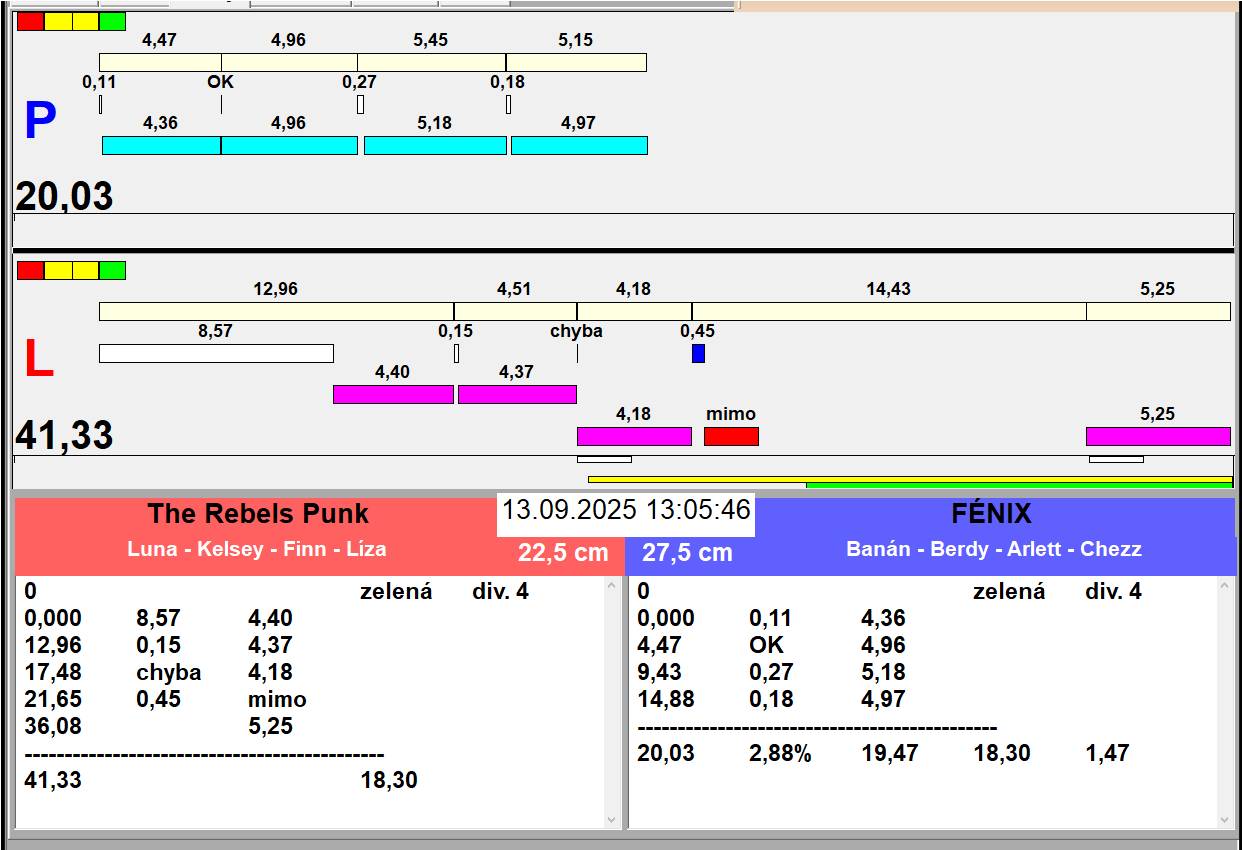Click the red 'mimo' bar in lane L
The image size is (1242, 850).
click(731, 436)
